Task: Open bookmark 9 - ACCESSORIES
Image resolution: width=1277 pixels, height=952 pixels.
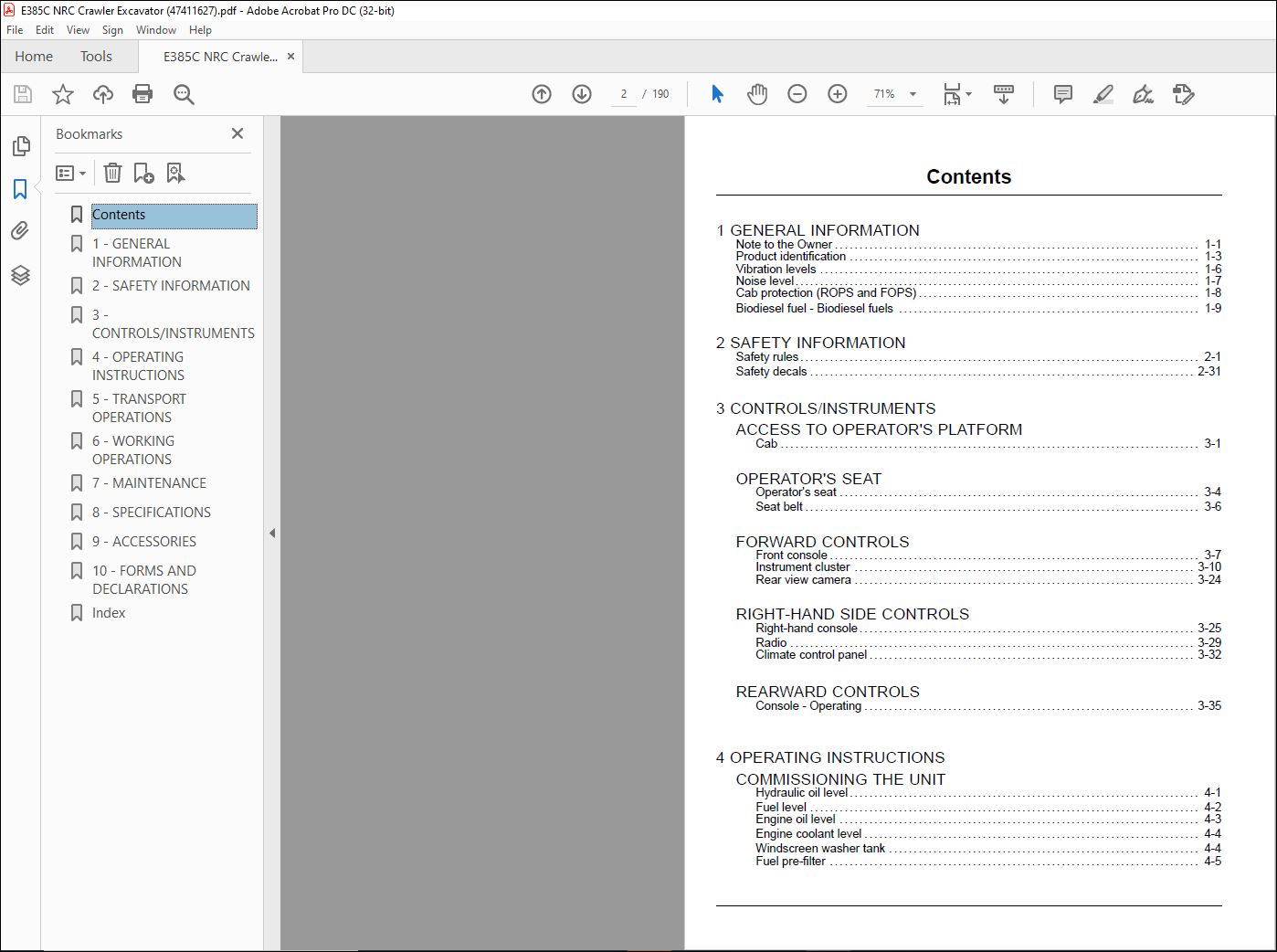Action: 144,542
